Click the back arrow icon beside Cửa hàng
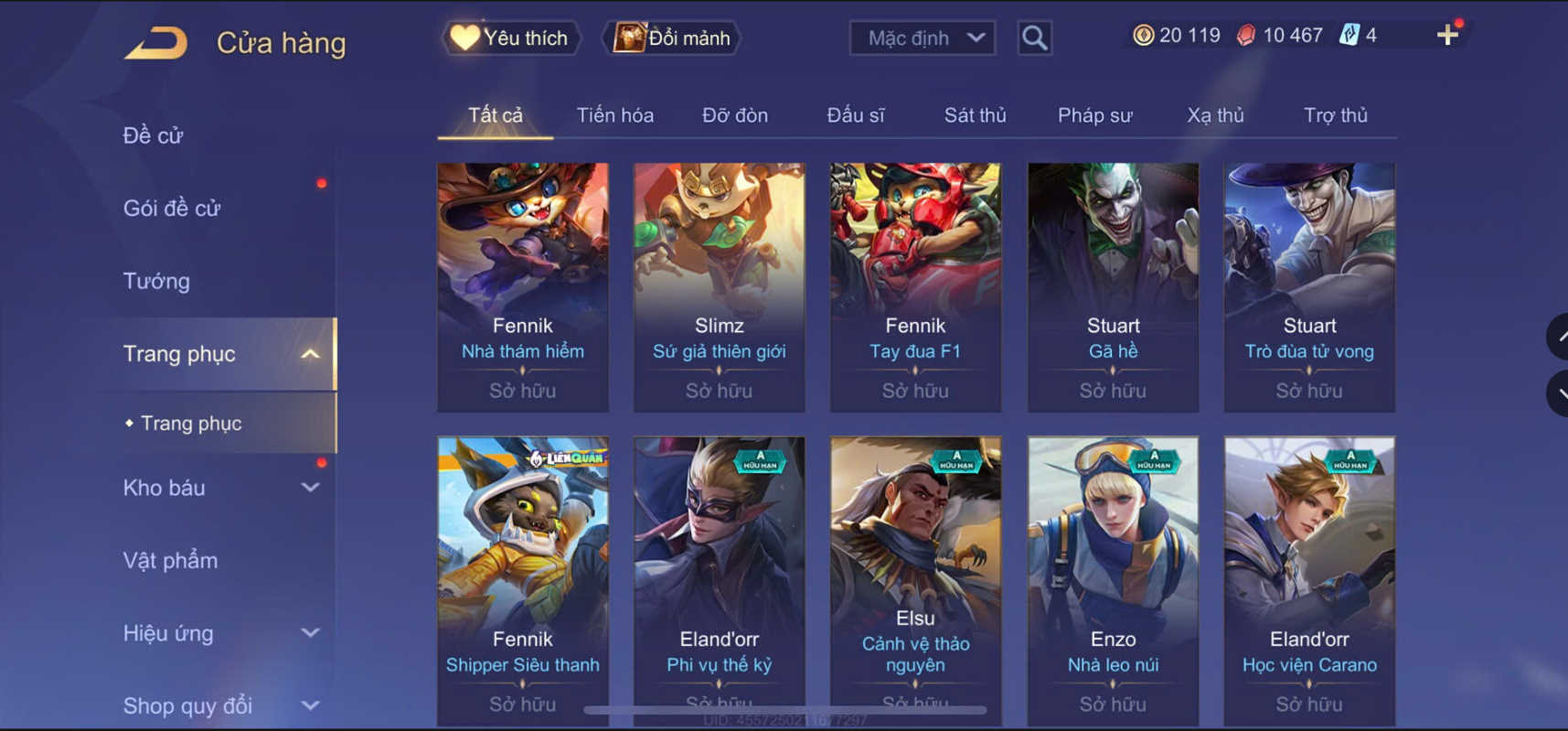 (155, 43)
